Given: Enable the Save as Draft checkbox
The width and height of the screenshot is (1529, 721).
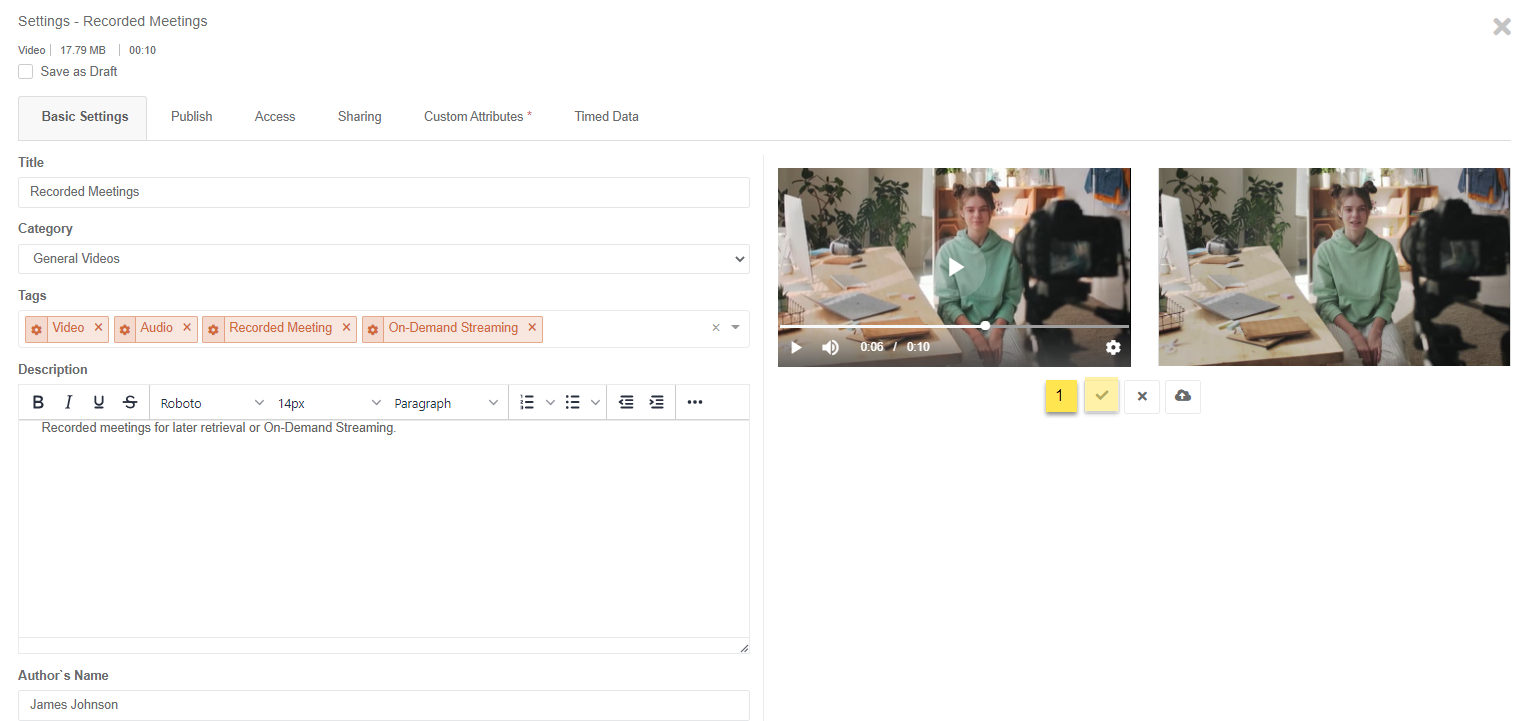Looking at the screenshot, I should point(26,72).
